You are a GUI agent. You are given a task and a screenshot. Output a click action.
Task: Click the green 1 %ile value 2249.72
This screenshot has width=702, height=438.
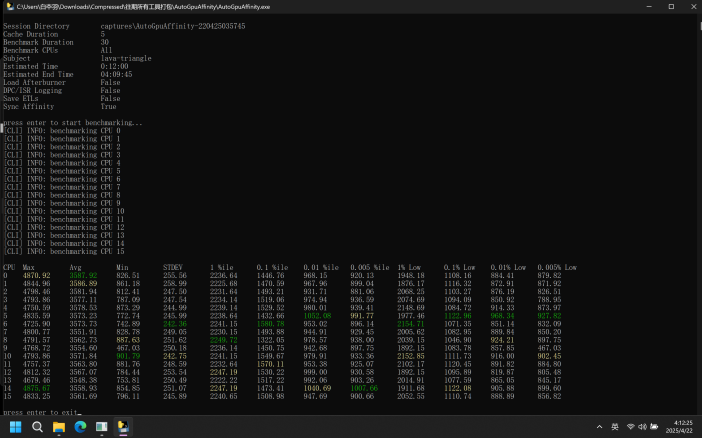coord(224,340)
